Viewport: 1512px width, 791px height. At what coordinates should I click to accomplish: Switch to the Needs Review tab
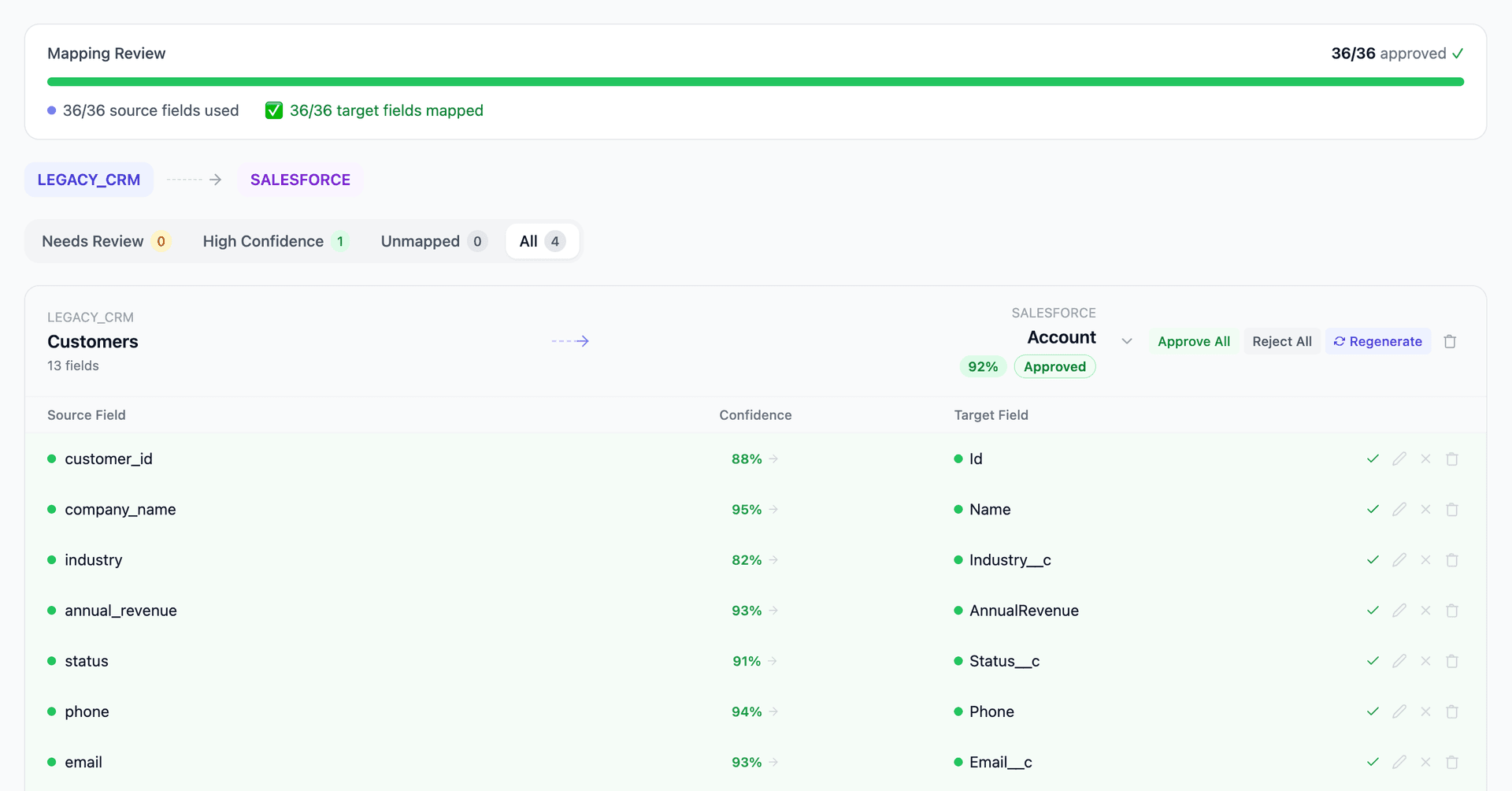point(92,241)
